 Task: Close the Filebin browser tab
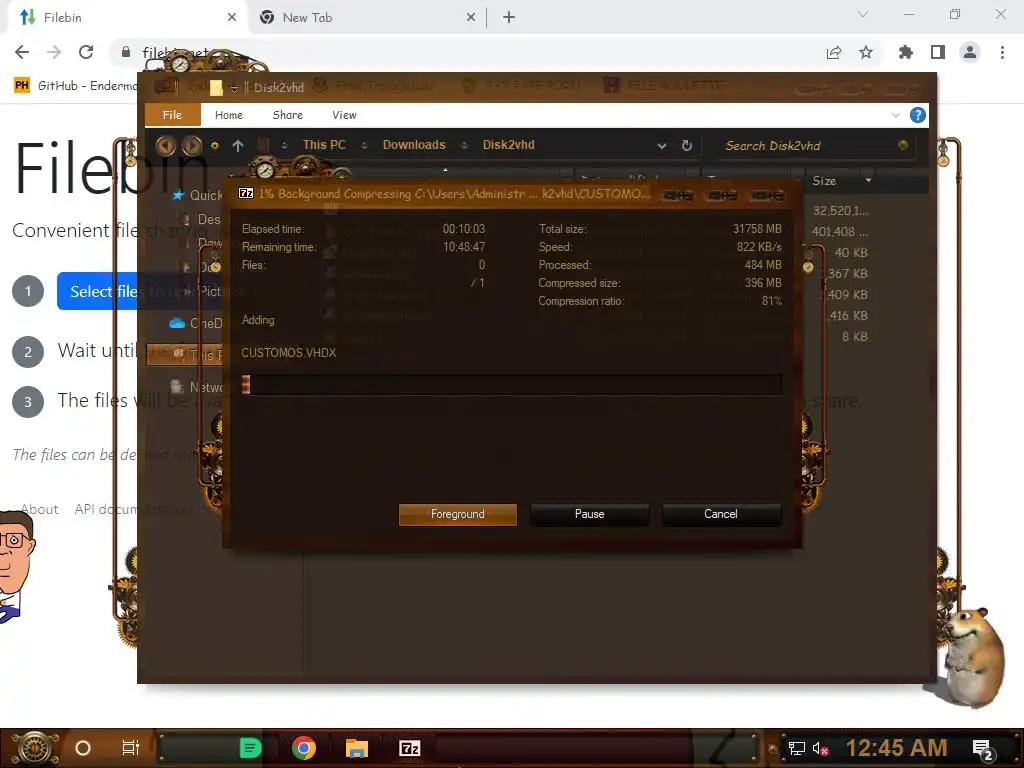click(232, 18)
